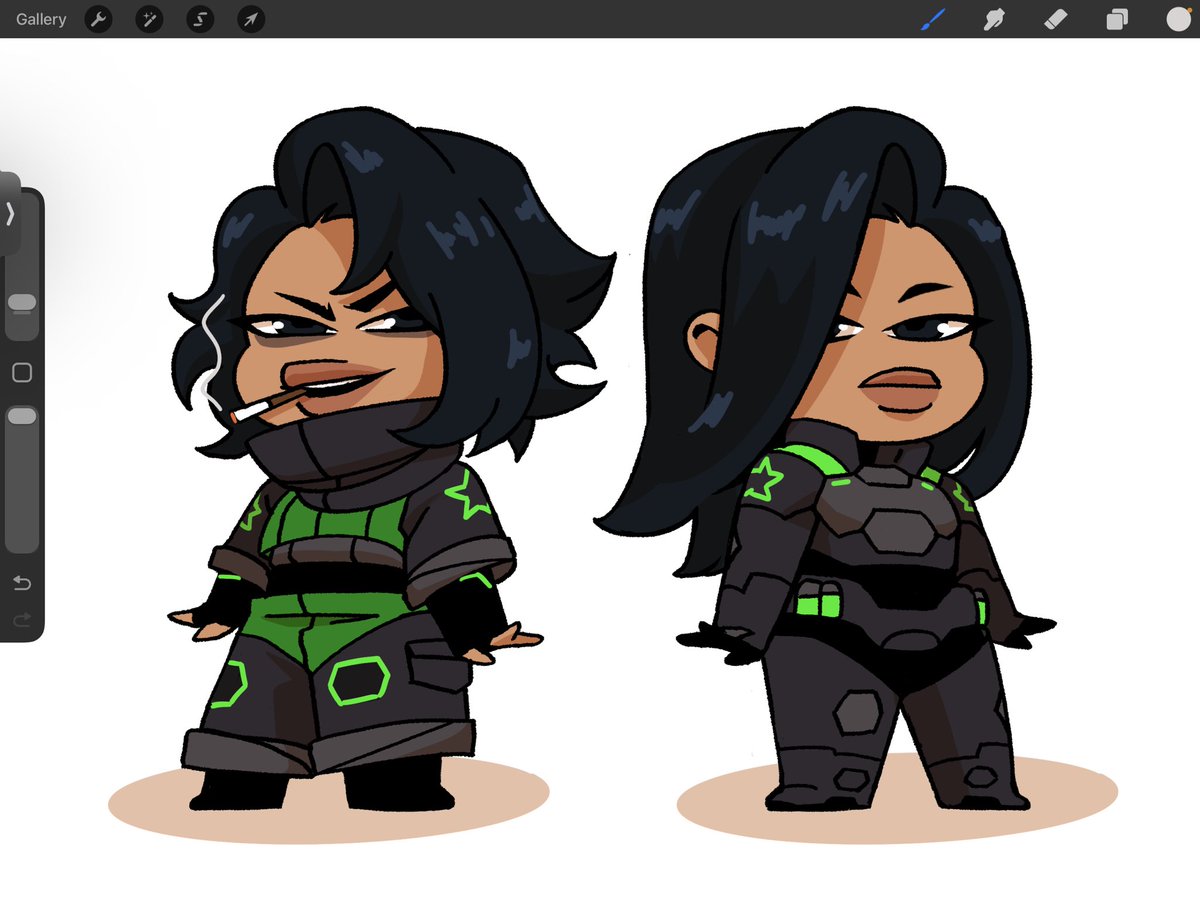Open the Selection tool

[x=200, y=19]
